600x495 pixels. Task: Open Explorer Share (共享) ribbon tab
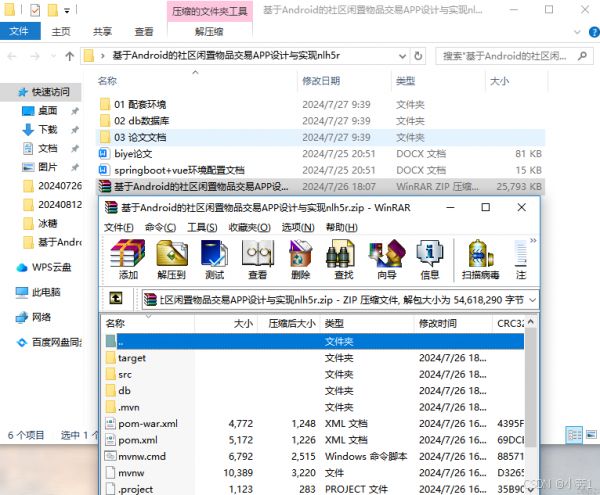(x=102, y=31)
